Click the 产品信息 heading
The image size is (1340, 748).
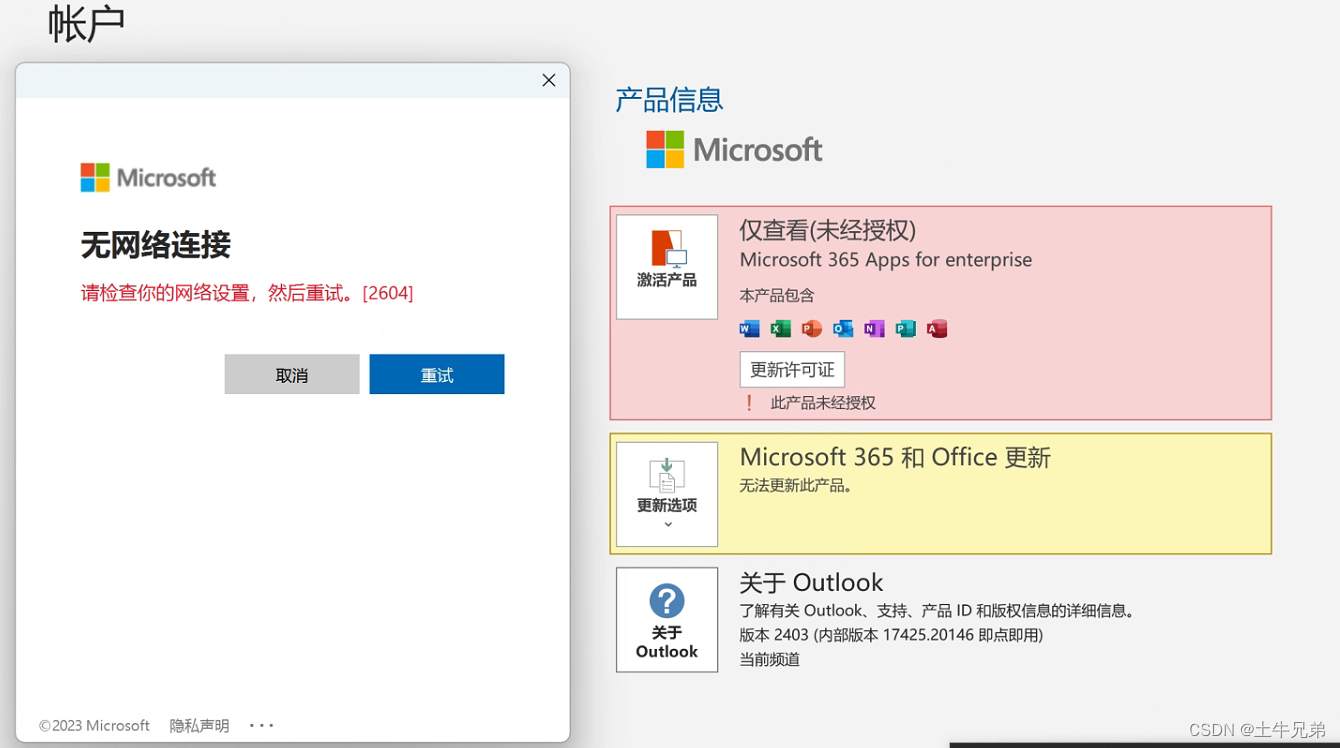click(x=669, y=100)
